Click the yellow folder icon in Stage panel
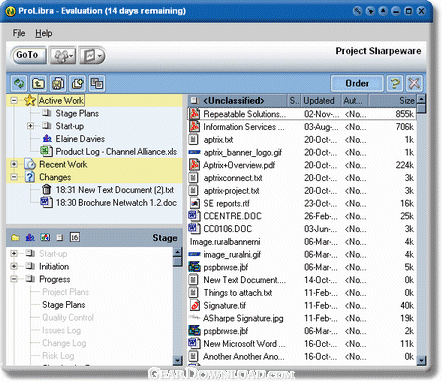This screenshot has width=442, height=382. point(15,238)
